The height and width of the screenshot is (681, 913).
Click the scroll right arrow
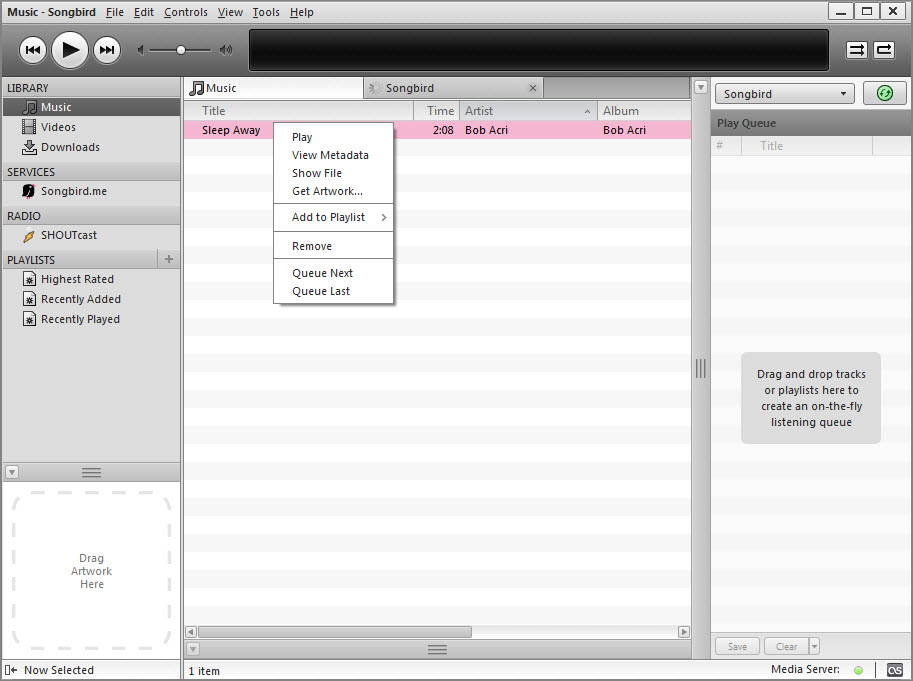click(x=684, y=632)
